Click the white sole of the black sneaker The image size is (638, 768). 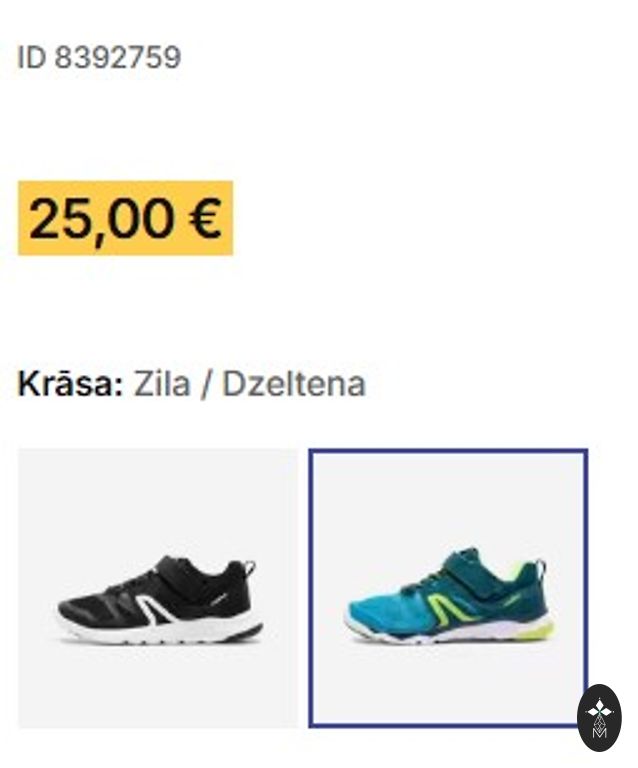coord(162,634)
